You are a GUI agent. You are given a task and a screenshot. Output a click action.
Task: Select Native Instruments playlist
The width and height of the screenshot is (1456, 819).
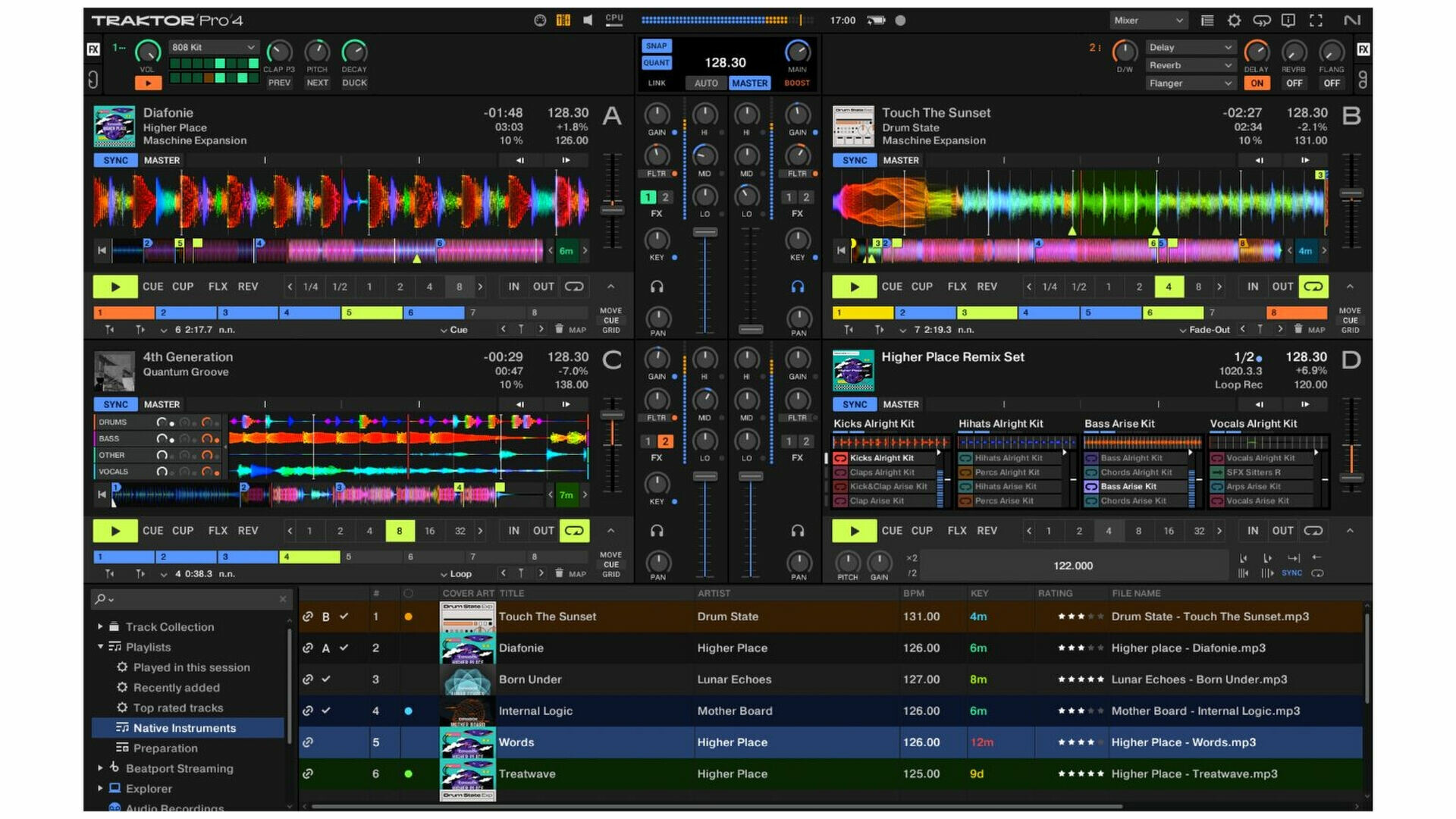point(187,728)
